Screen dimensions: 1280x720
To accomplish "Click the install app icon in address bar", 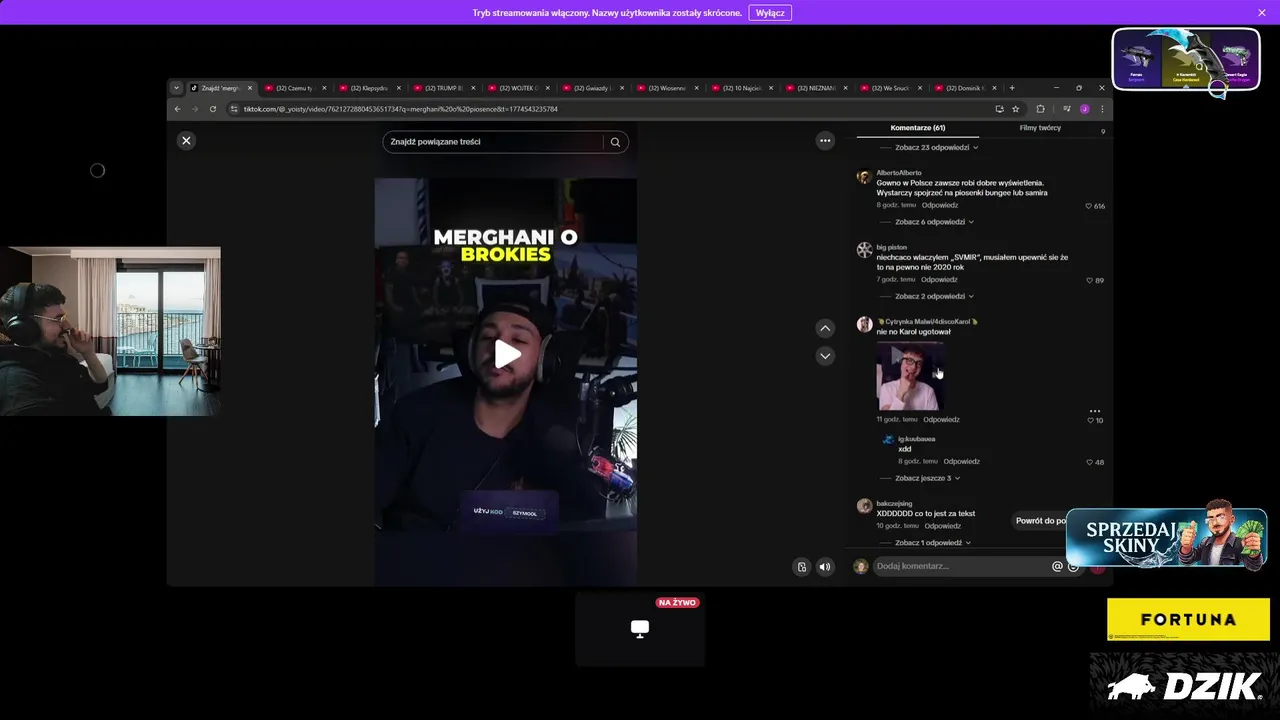I will tap(998, 109).
